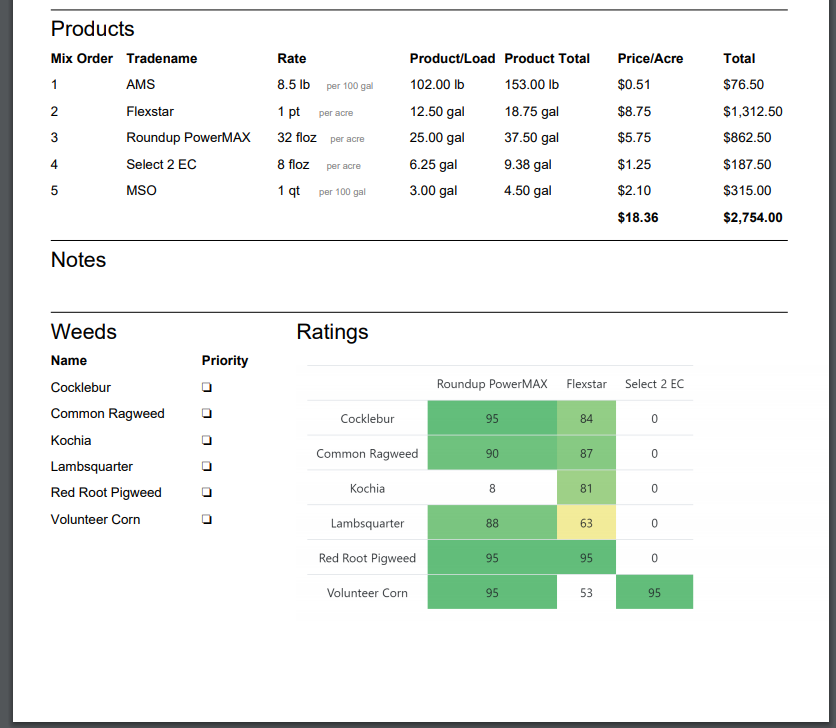Select the green 95 rating for Cocklebur

click(x=492, y=418)
